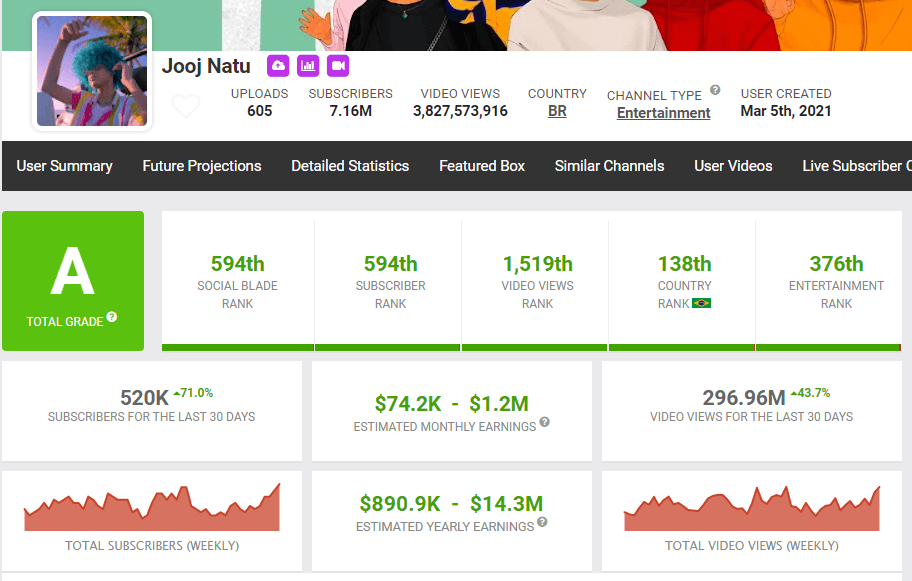
Task: Click the 1,519th Video Views Rank value
Action: point(537,264)
